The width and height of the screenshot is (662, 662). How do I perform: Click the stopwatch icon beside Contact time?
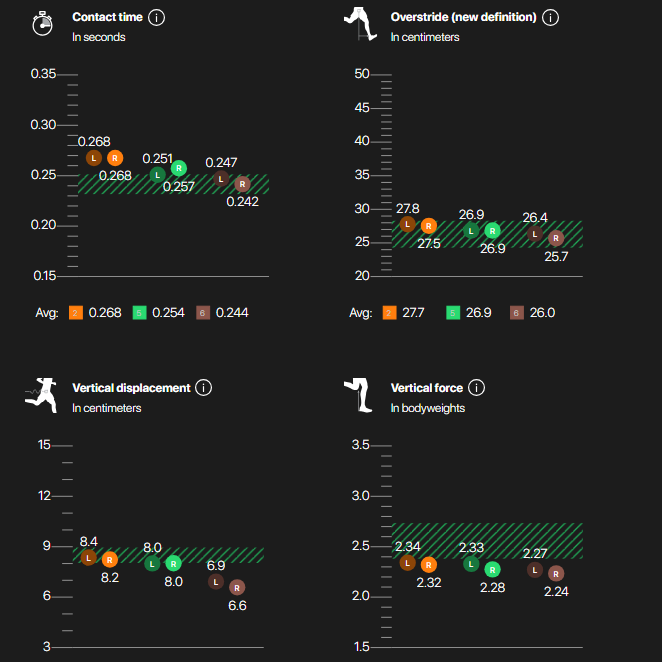pyautogui.click(x=41, y=24)
